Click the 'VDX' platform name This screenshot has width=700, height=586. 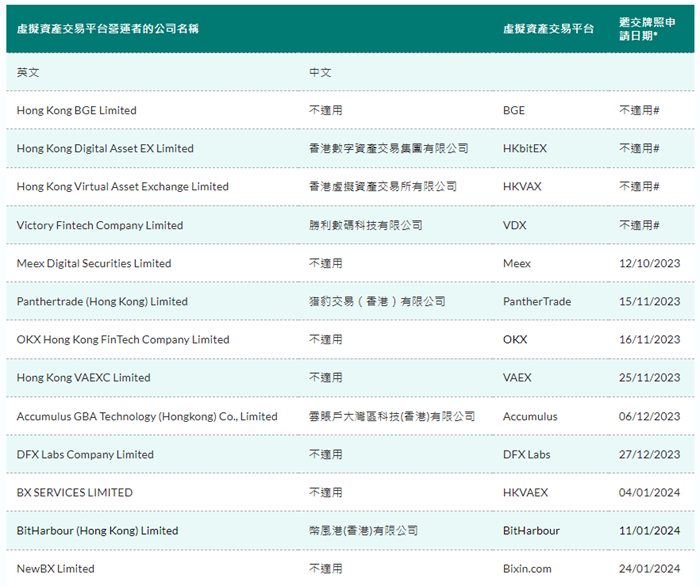[514, 225]
